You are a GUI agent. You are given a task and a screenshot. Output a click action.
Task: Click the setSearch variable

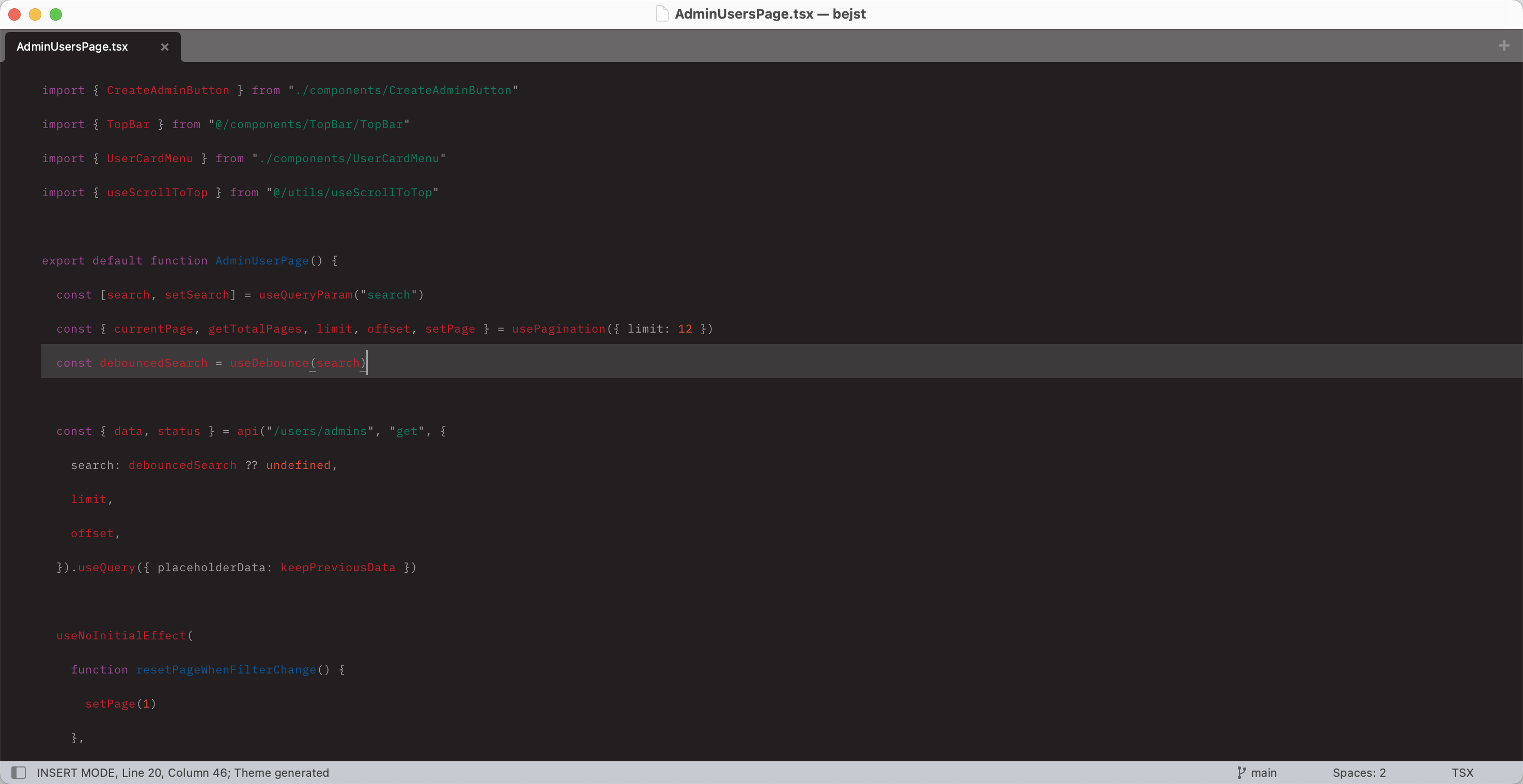click(x=197, y=294)
